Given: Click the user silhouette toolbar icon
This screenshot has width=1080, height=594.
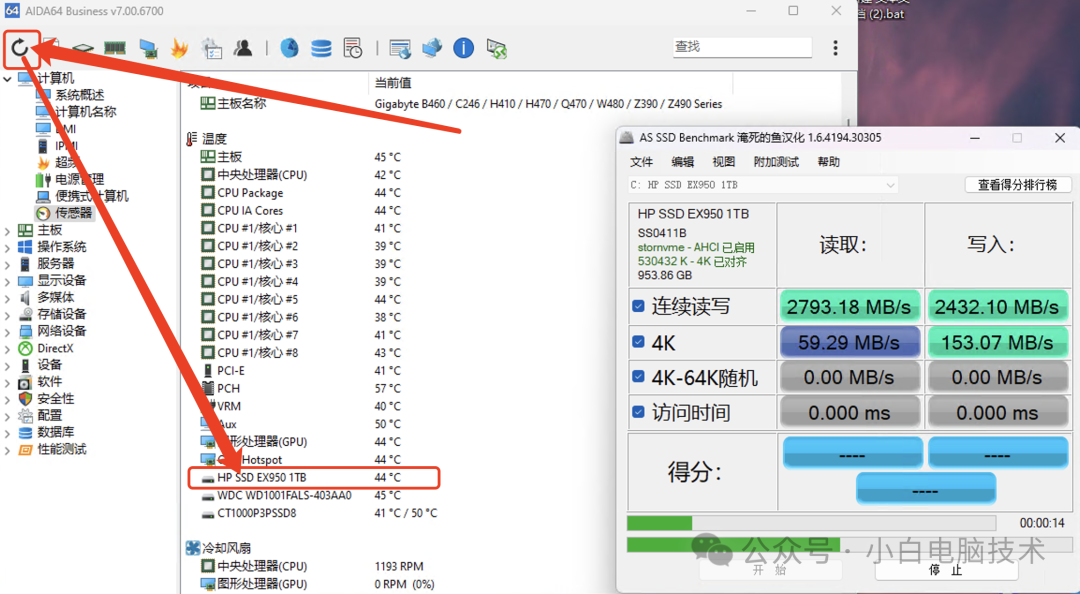Looking at the screenshot, I should [242, 48].
